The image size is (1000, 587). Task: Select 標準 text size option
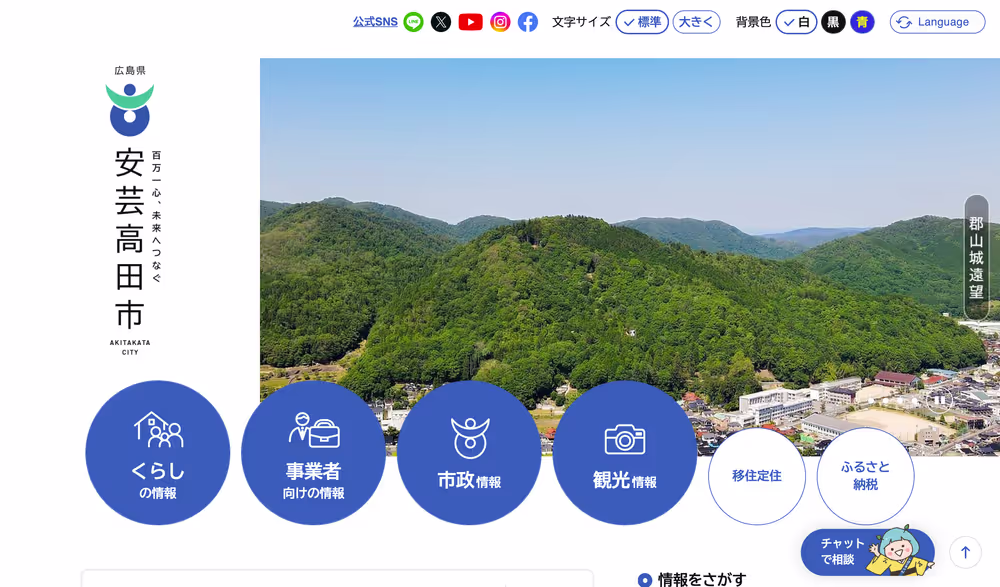point(642,22)
